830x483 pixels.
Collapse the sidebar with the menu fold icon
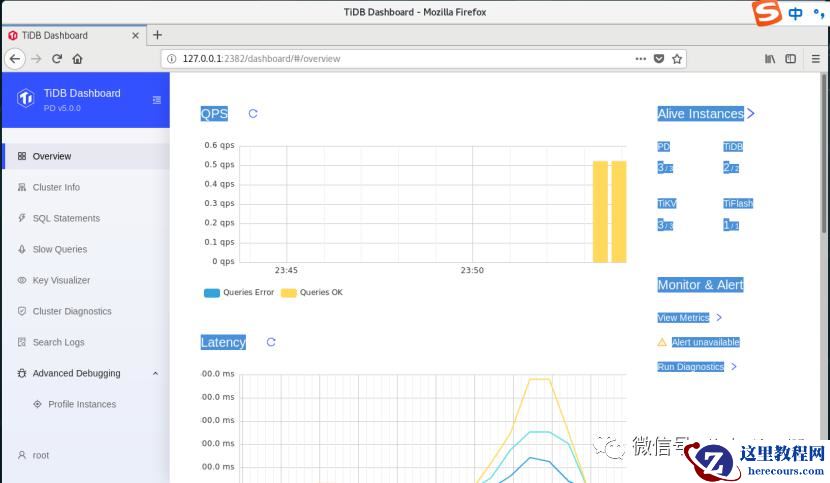pyautogui.click(x=156, y=100)
